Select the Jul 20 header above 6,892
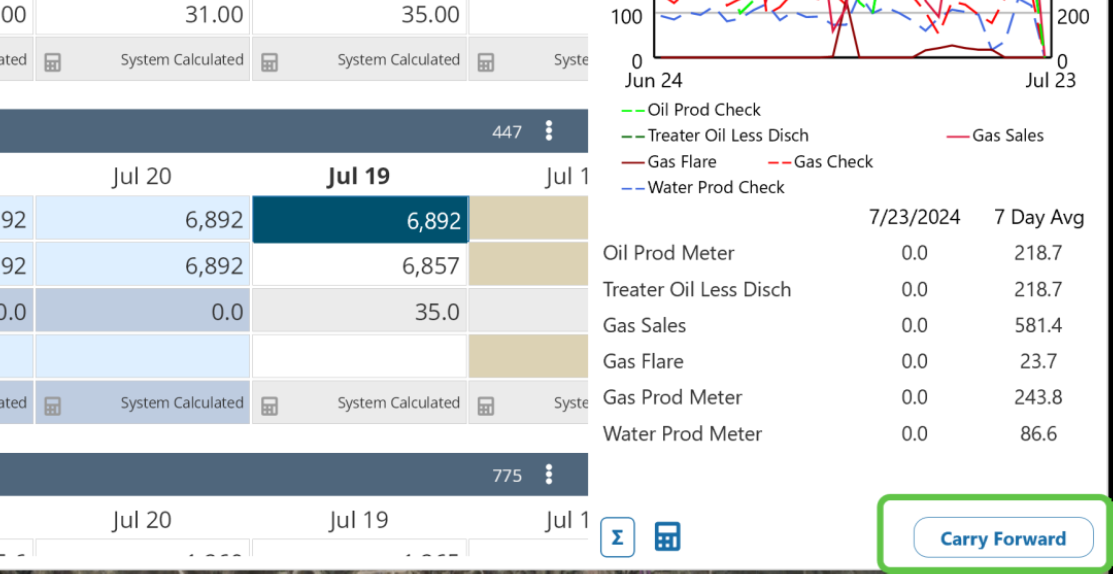The width and height of the screenshot is (1113, 574). pos(142,177)
